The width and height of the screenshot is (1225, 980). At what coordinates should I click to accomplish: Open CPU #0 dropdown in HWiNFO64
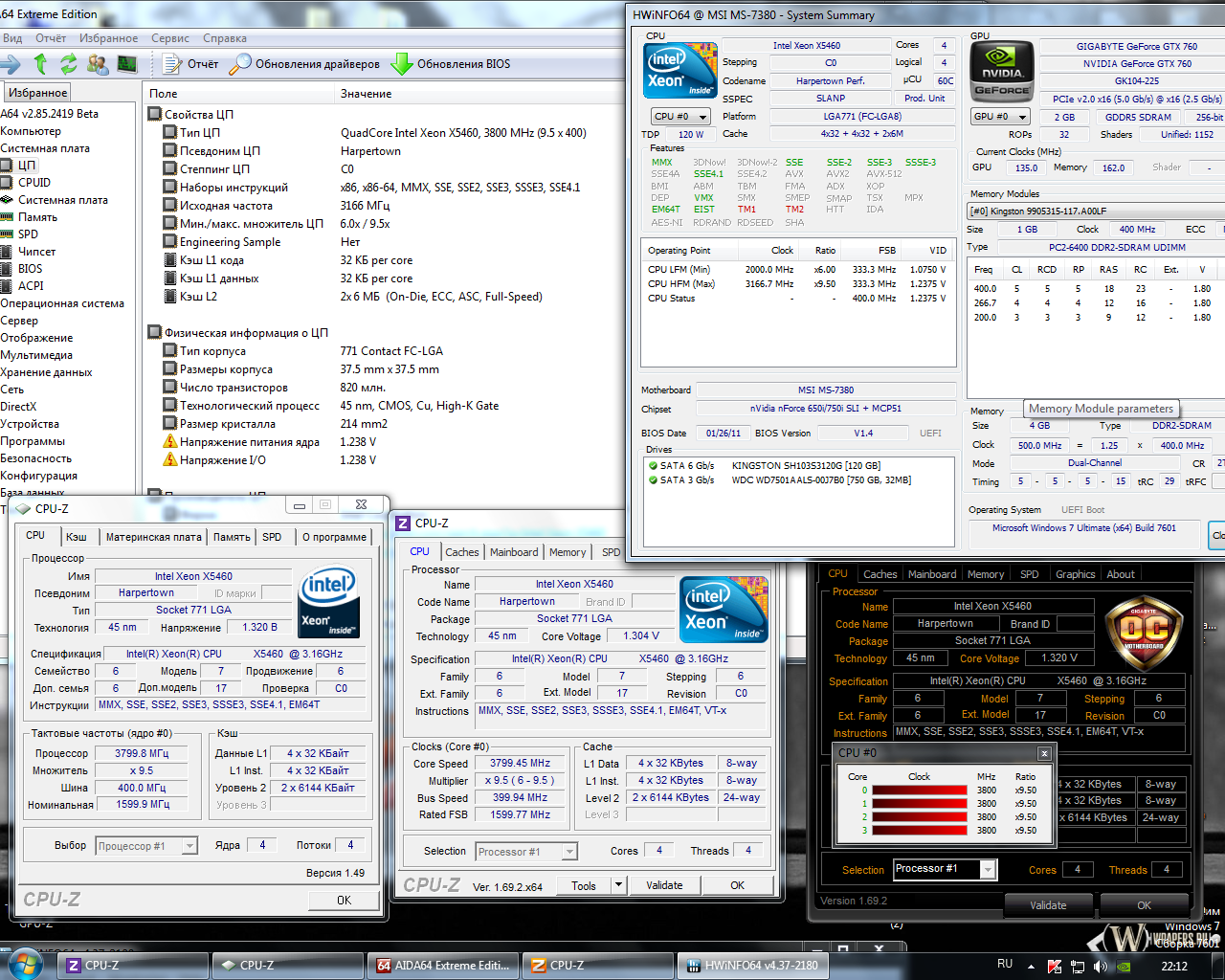(680, 117)
